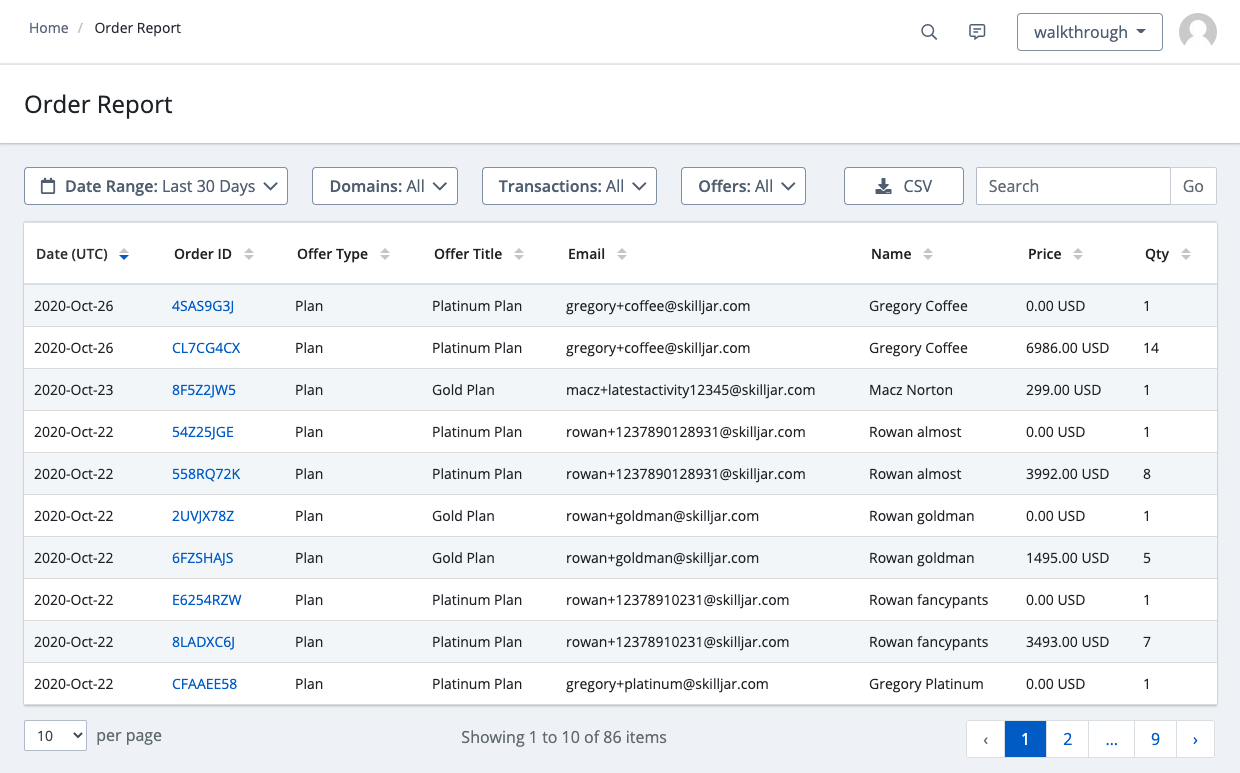Open order CFAAEE58
Image resolution: width=1240 pixels, height=773 pixels.
pyautogui.click(x=204, y=684)
